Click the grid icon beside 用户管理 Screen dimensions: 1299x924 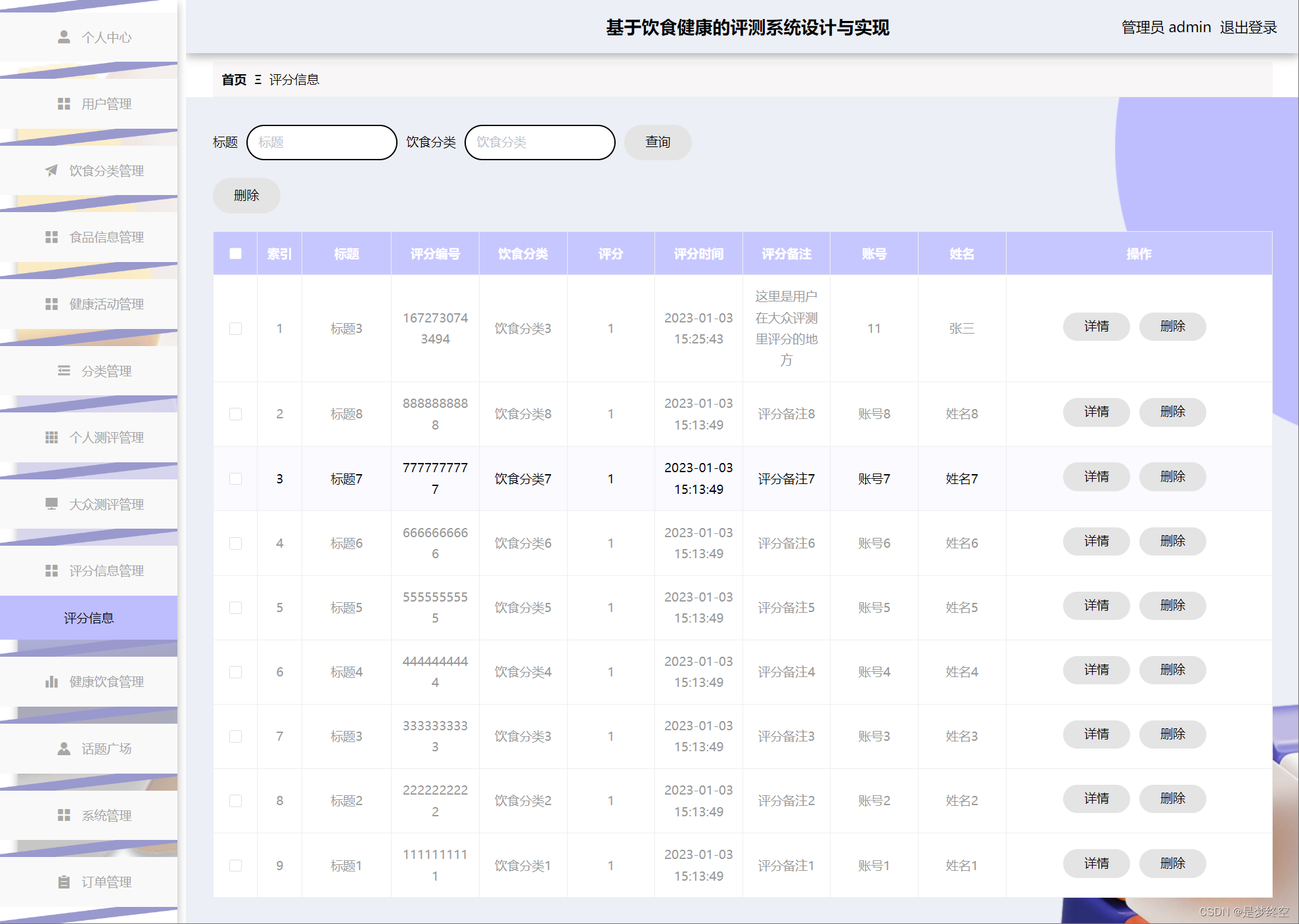pos(64,104)
